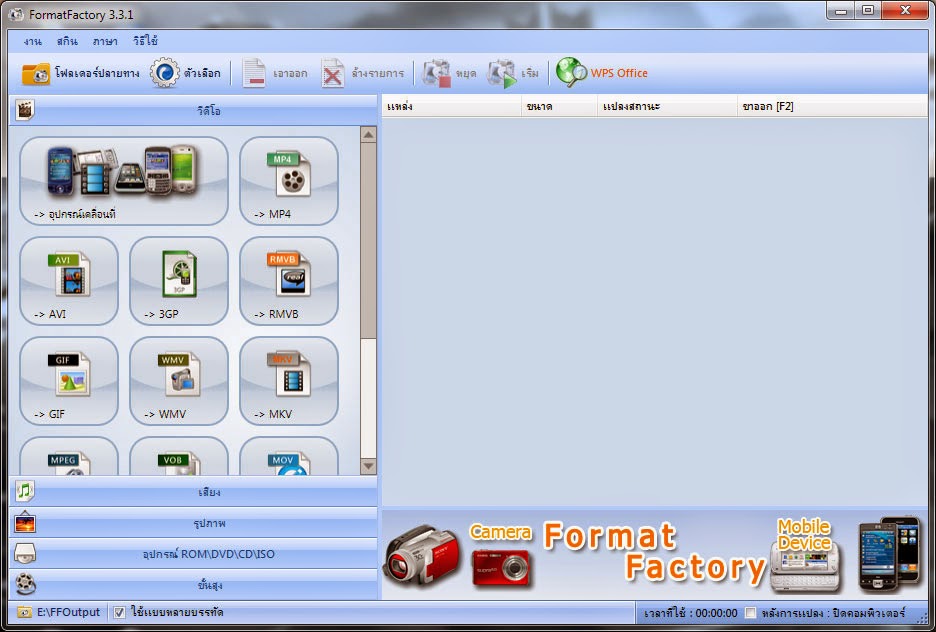Choose the -> MKV conversion tile
The height and width of the screenshot is (632, 936).
coord(289,381)
